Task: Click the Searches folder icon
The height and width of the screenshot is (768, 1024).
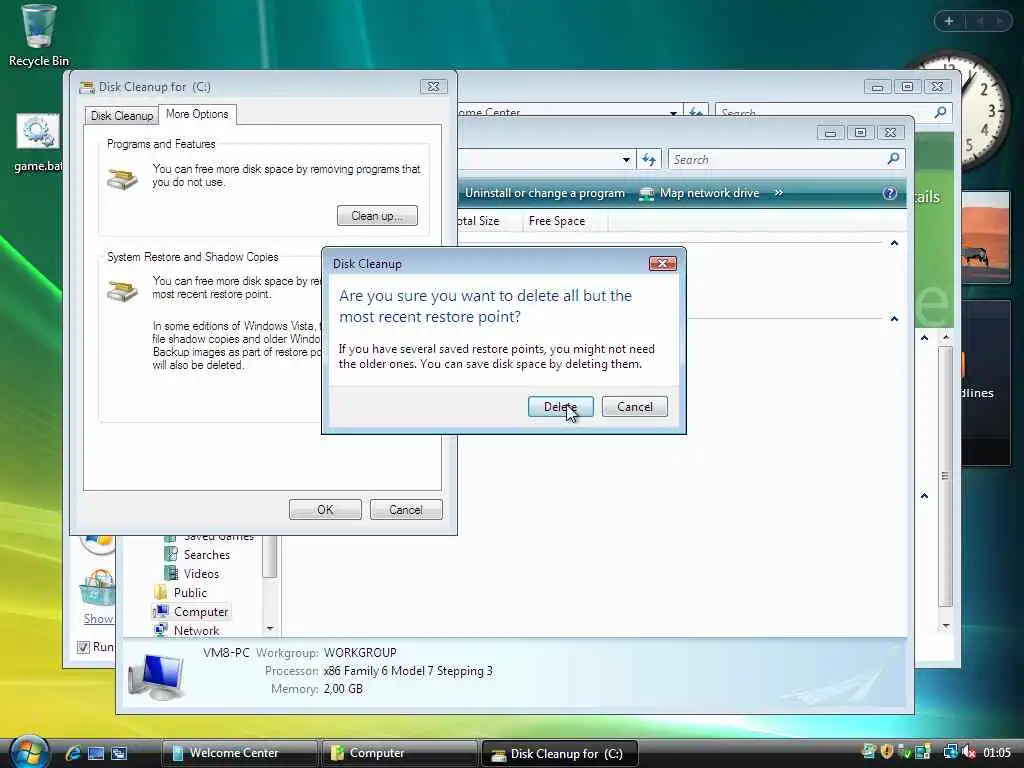Action: [171, 554]
